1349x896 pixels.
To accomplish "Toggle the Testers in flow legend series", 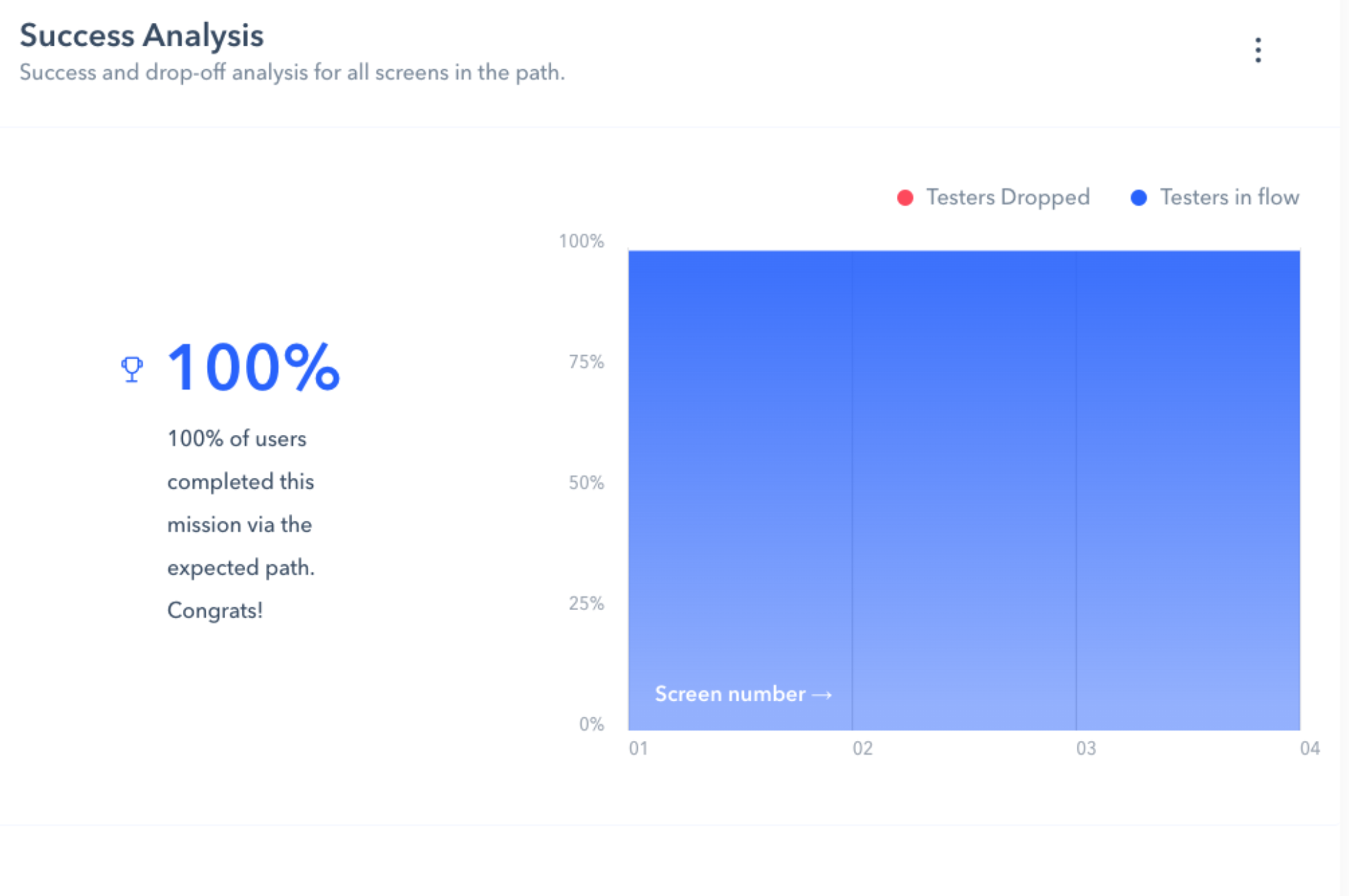I will (x=1215, y=197).
